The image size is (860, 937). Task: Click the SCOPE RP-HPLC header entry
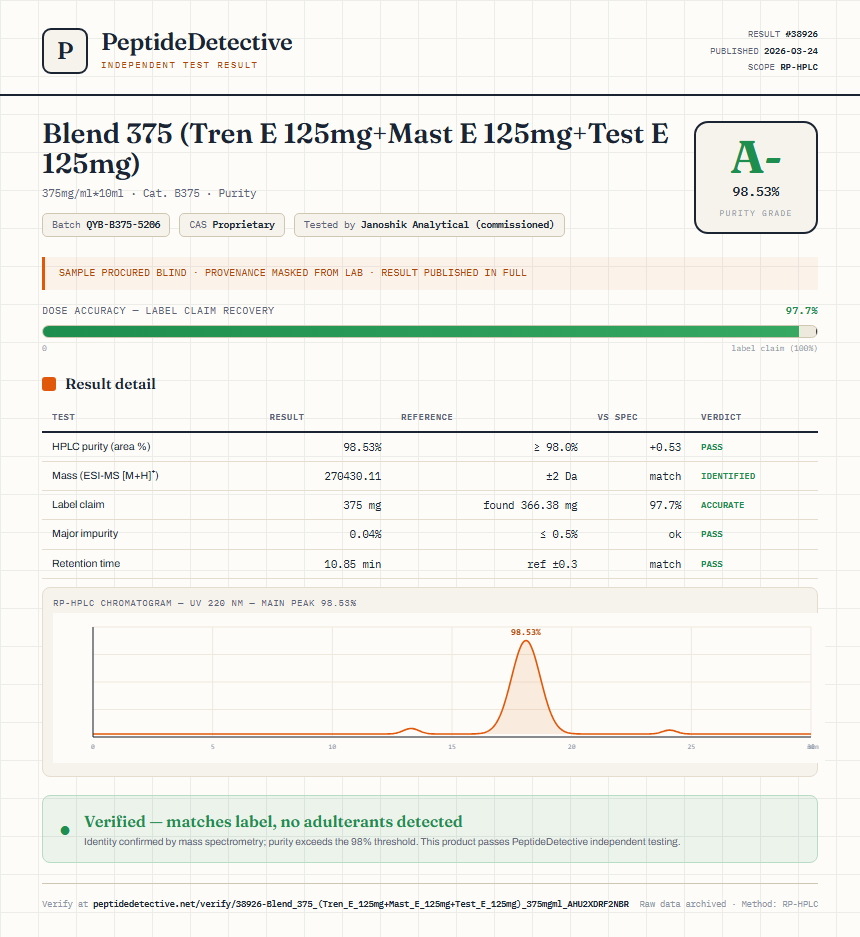point(783,67)
